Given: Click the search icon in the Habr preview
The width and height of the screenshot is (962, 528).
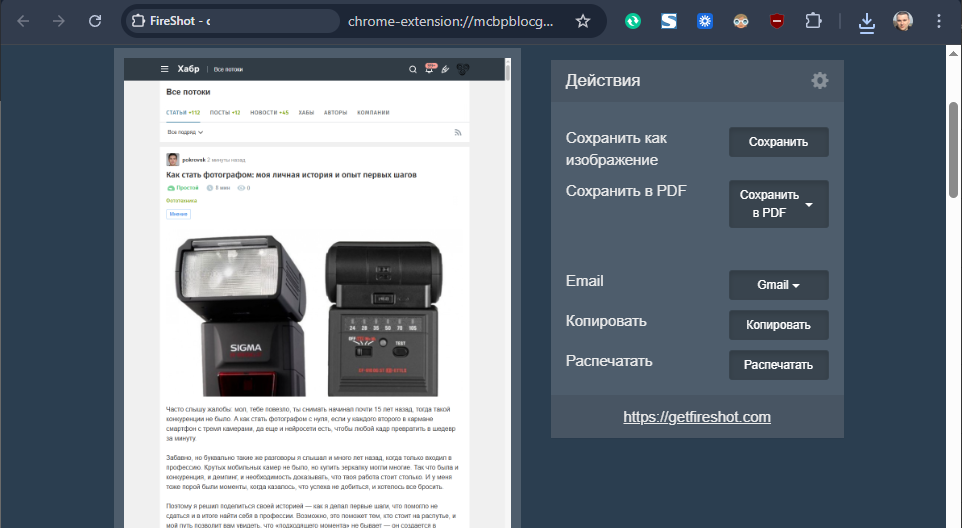Looking at the screenshot, I should tap(413, 69).
